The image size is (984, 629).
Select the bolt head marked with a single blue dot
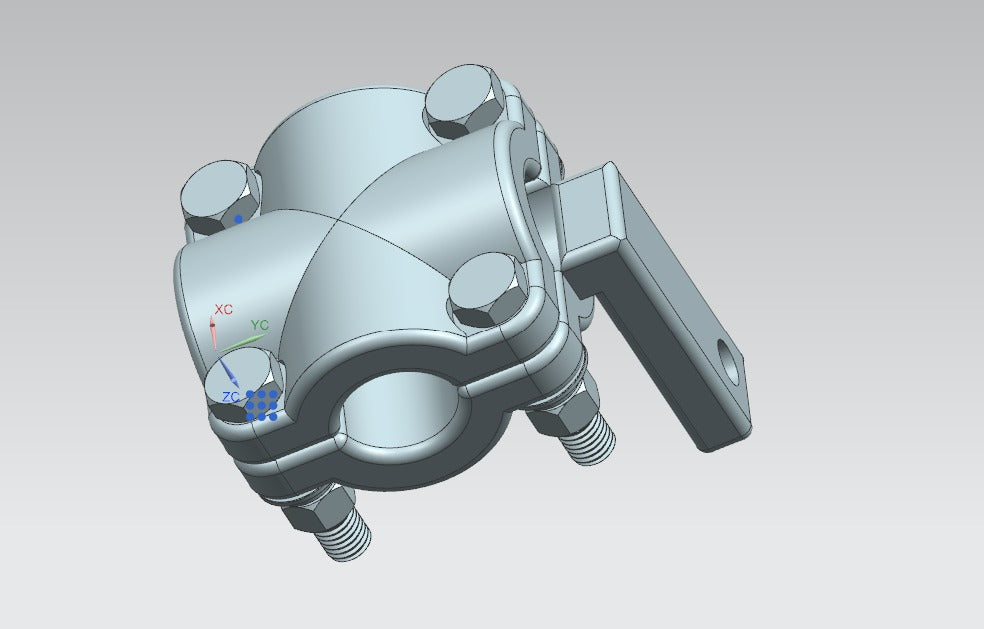click(220, 197)
